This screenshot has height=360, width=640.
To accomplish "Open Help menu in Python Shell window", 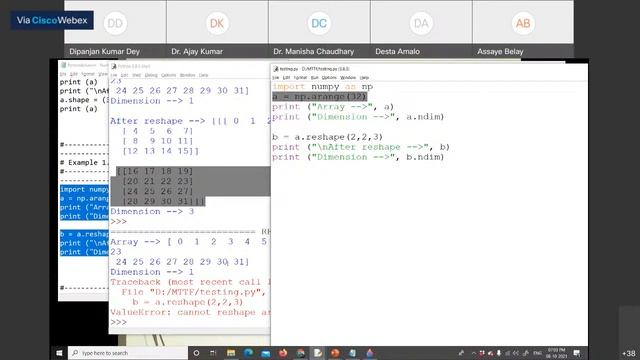I will (204, 75).
